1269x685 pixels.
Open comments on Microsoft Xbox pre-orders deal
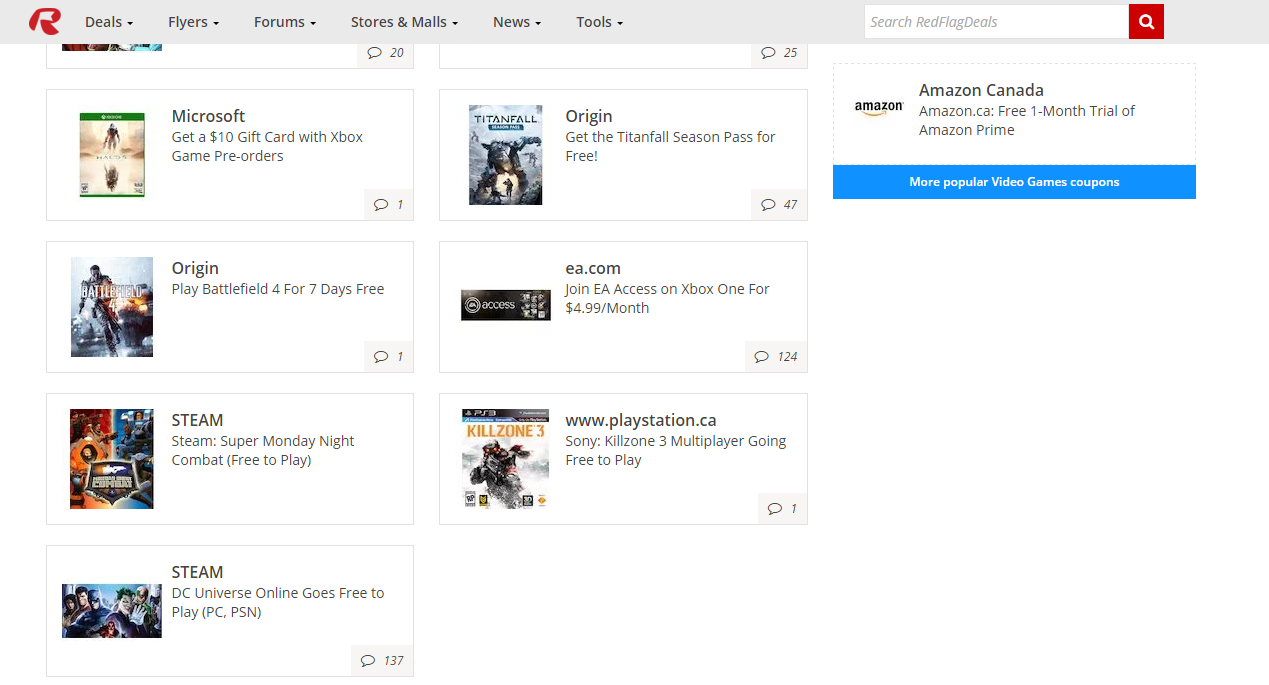click(389, 204)
